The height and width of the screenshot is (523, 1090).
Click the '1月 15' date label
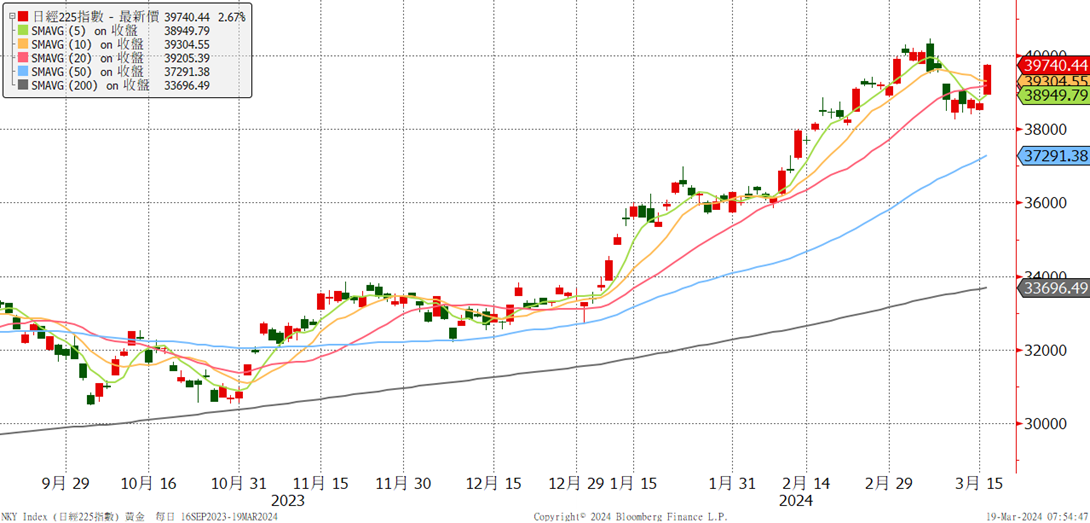point(635,483)
